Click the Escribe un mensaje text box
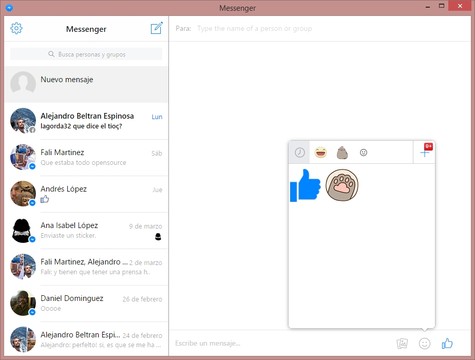This screenshot has width=475, height=360. click(282, 343)
